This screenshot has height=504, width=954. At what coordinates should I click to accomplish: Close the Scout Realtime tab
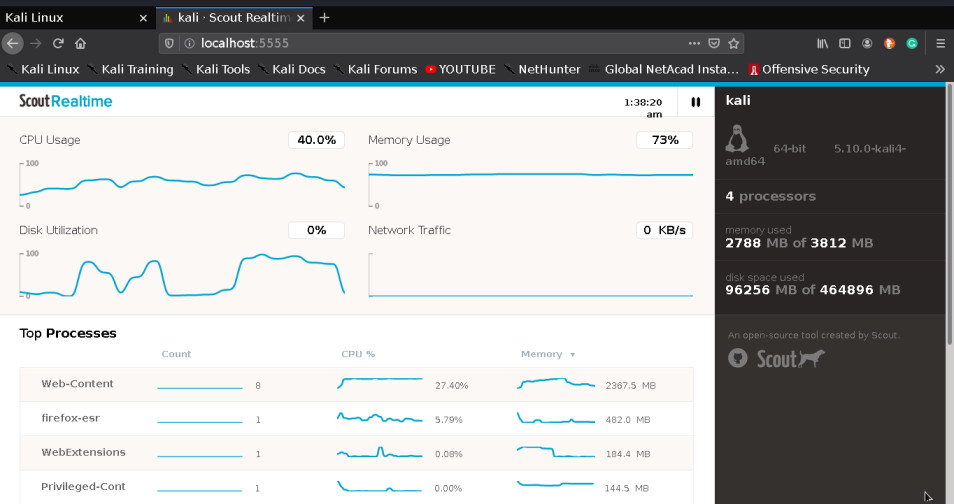(301, 18)
